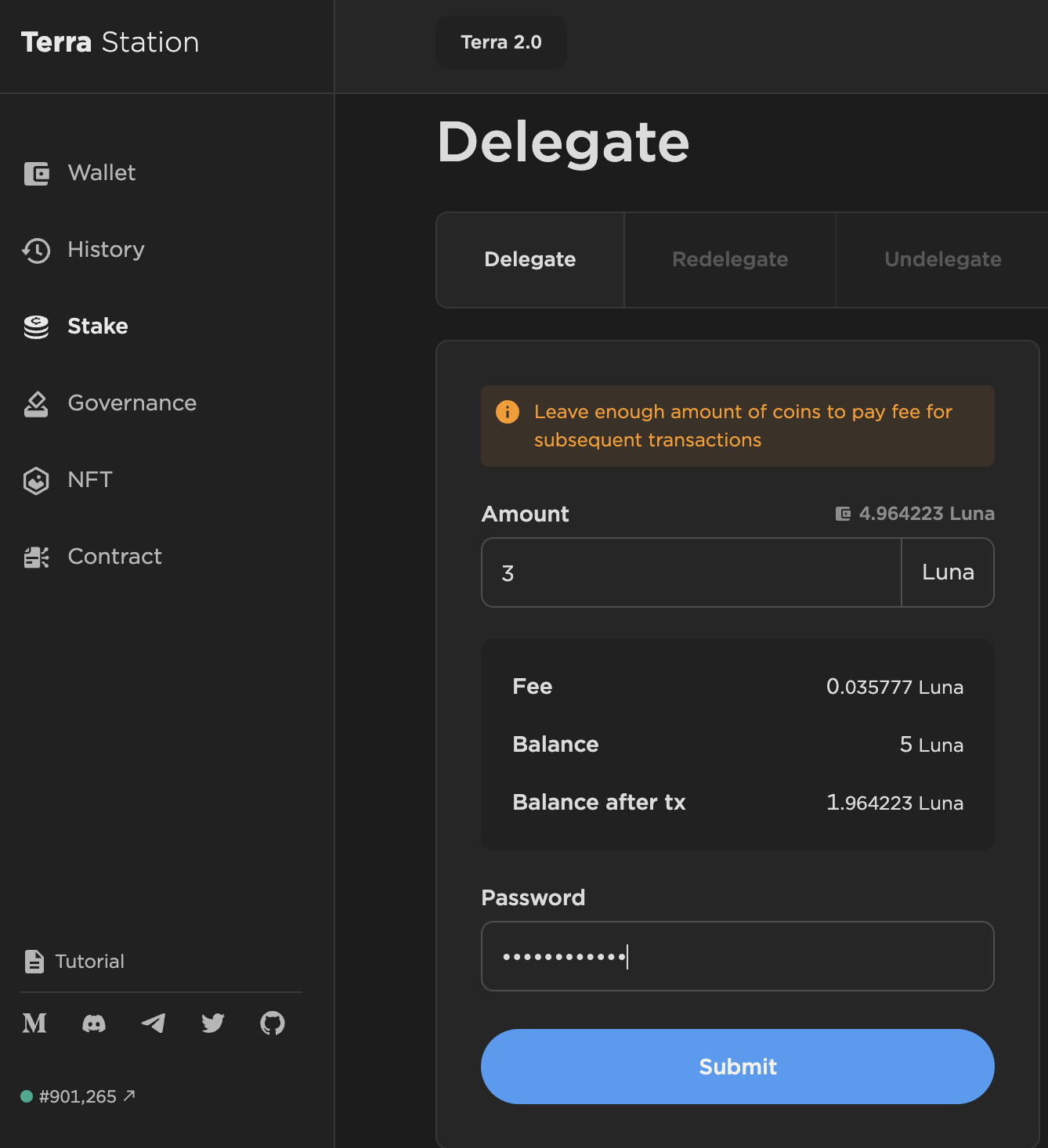This screenshot has width=1048, height=1148.
Task: Open the Wallet icon in sidebar
Action: point(36,173)
